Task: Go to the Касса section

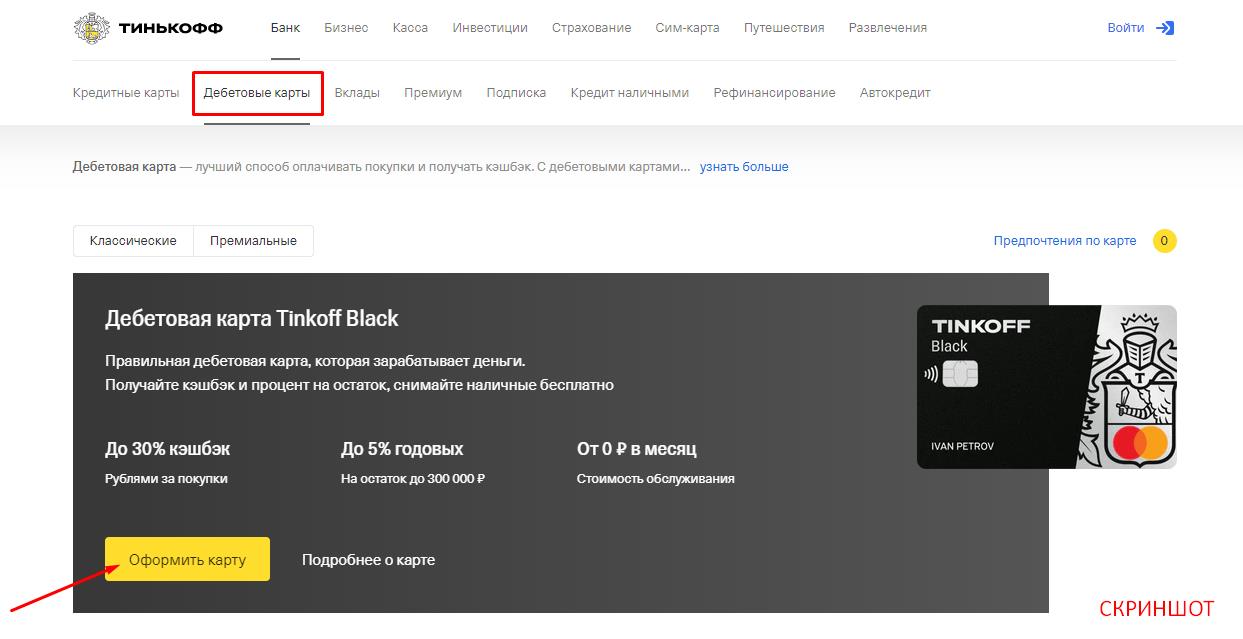Action: point(410,28)
